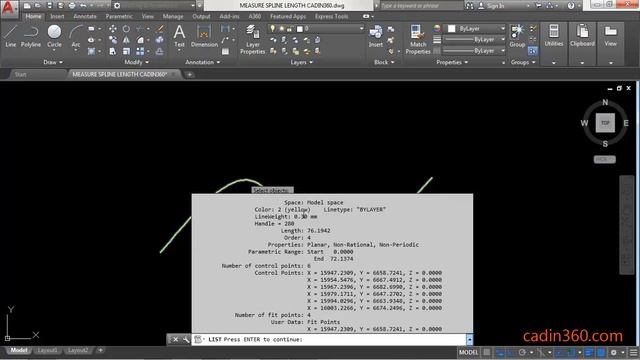Open the ByLayer object color swatch dropdown

(475, 29)
